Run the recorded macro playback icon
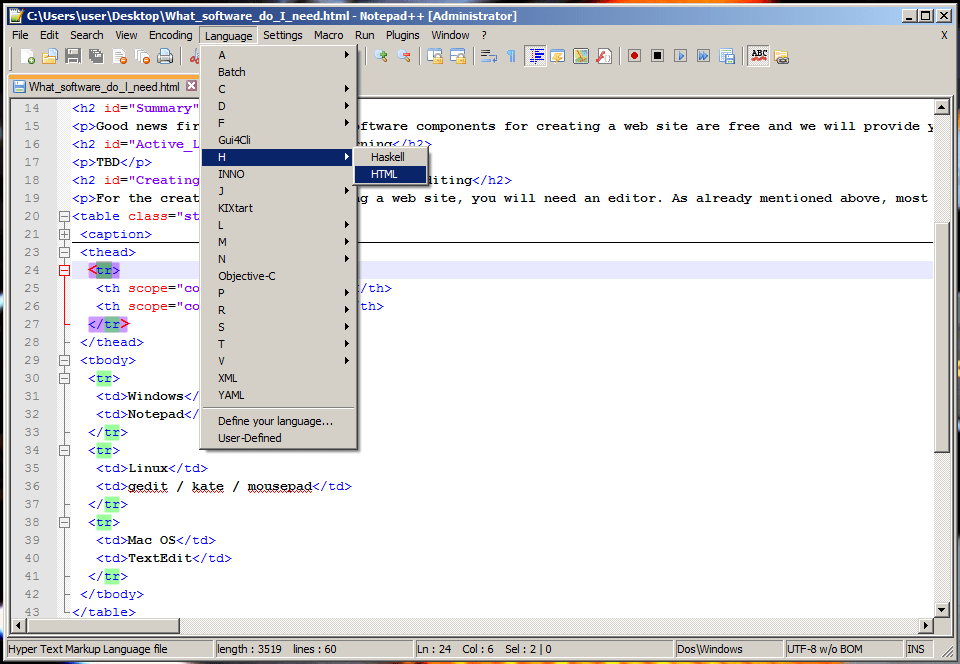 681,56
